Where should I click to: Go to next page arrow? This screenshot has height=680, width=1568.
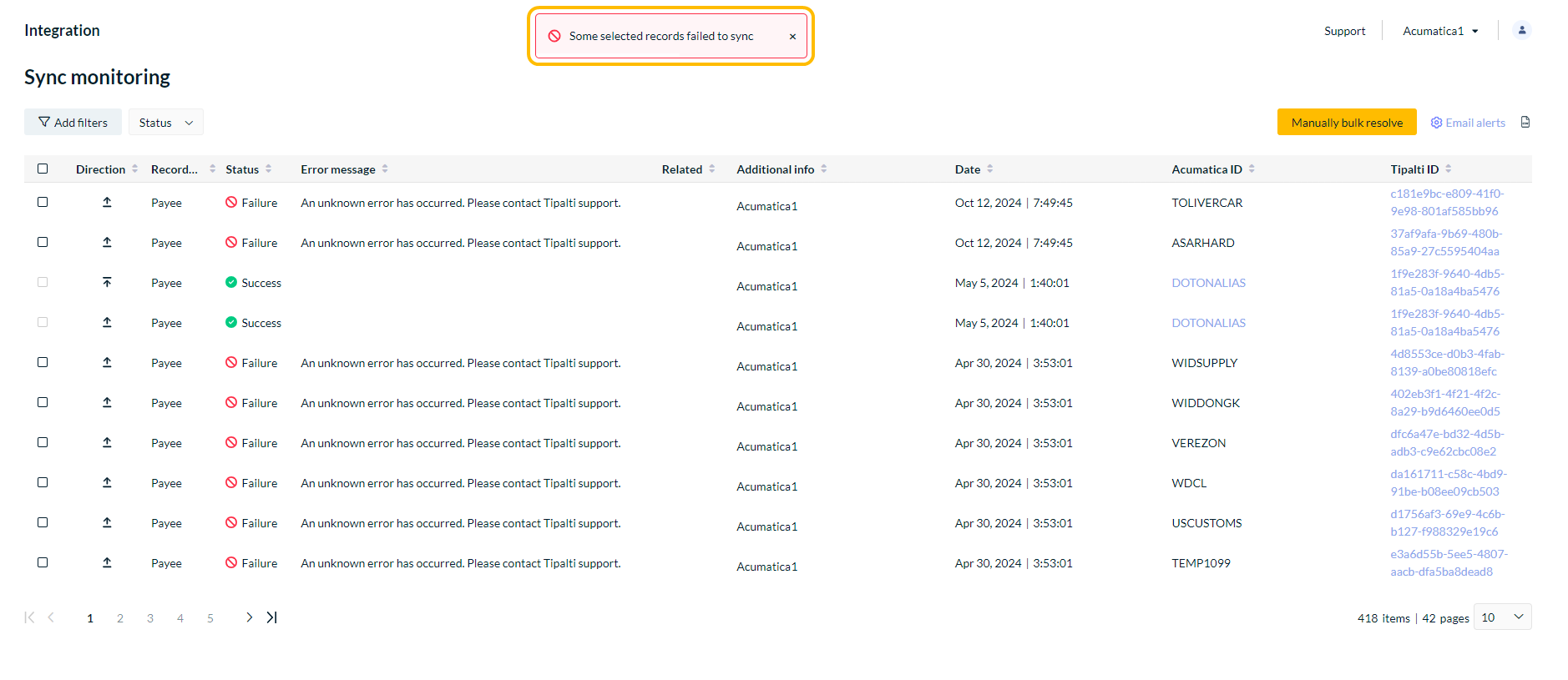(x=249, y=617)
